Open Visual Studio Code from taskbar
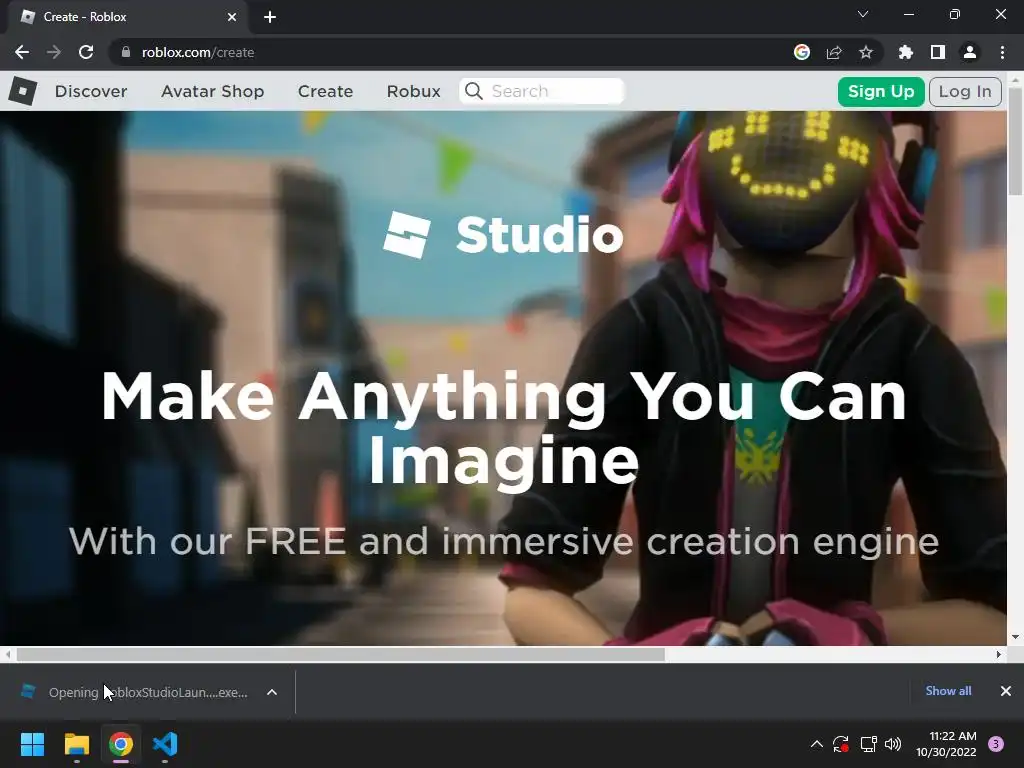Screen dimensions: 1024x768 165,744
